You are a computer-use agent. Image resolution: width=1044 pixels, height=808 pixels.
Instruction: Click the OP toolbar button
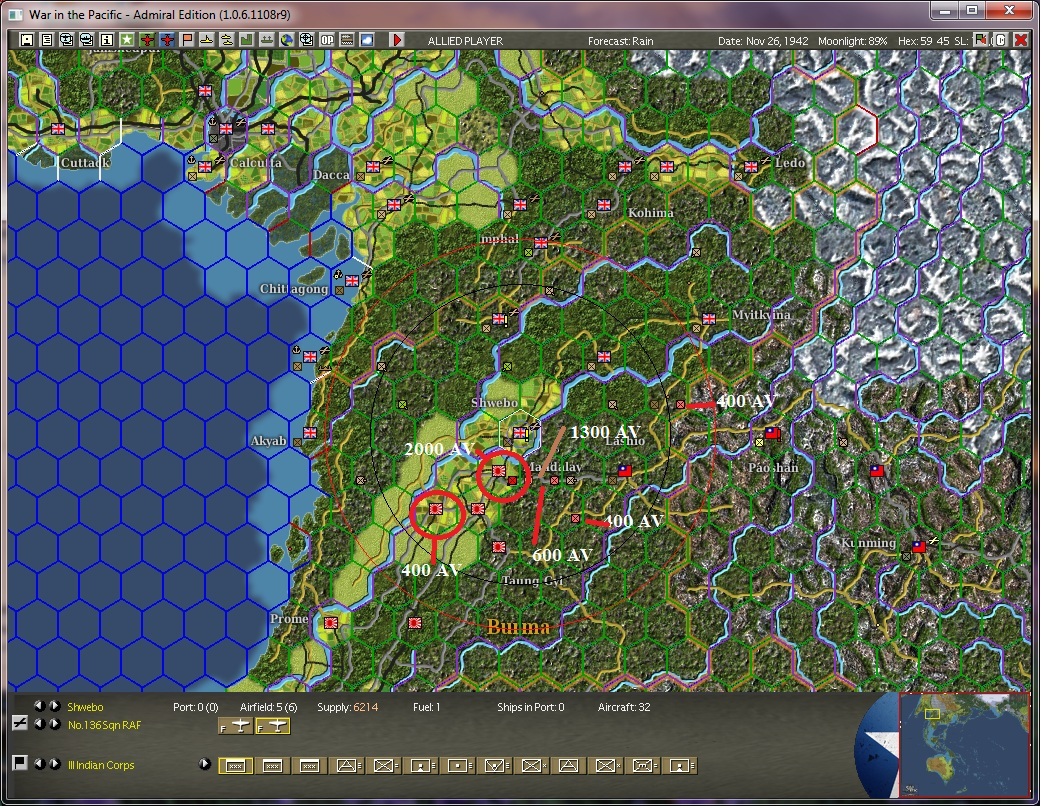coord(326,40)
